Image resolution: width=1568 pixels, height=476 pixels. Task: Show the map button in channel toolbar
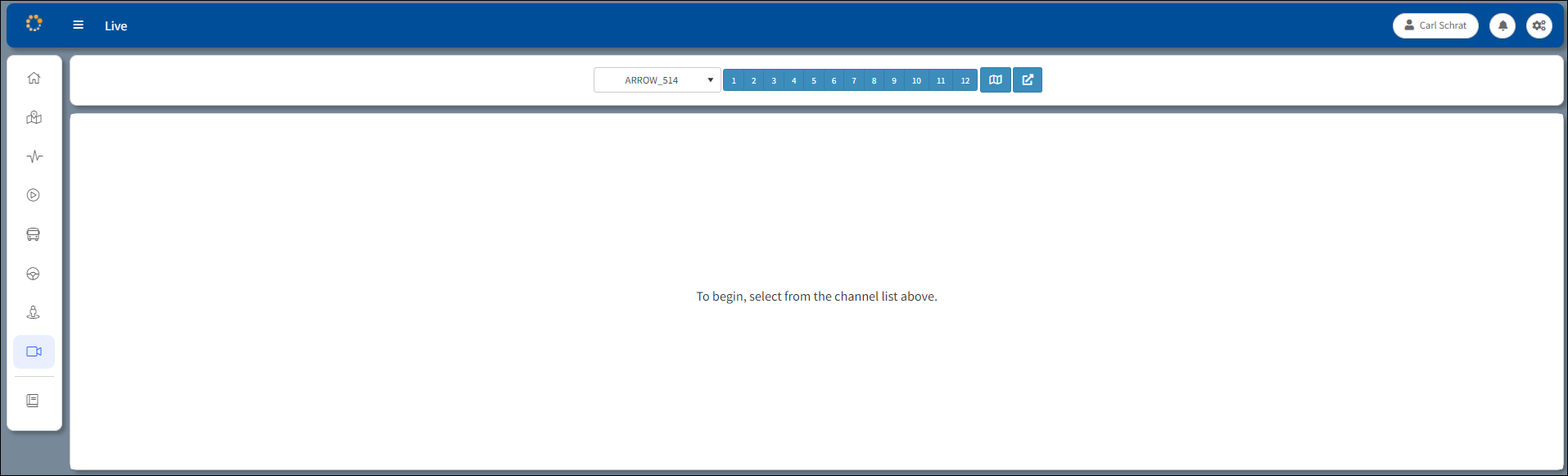point(996,80)
